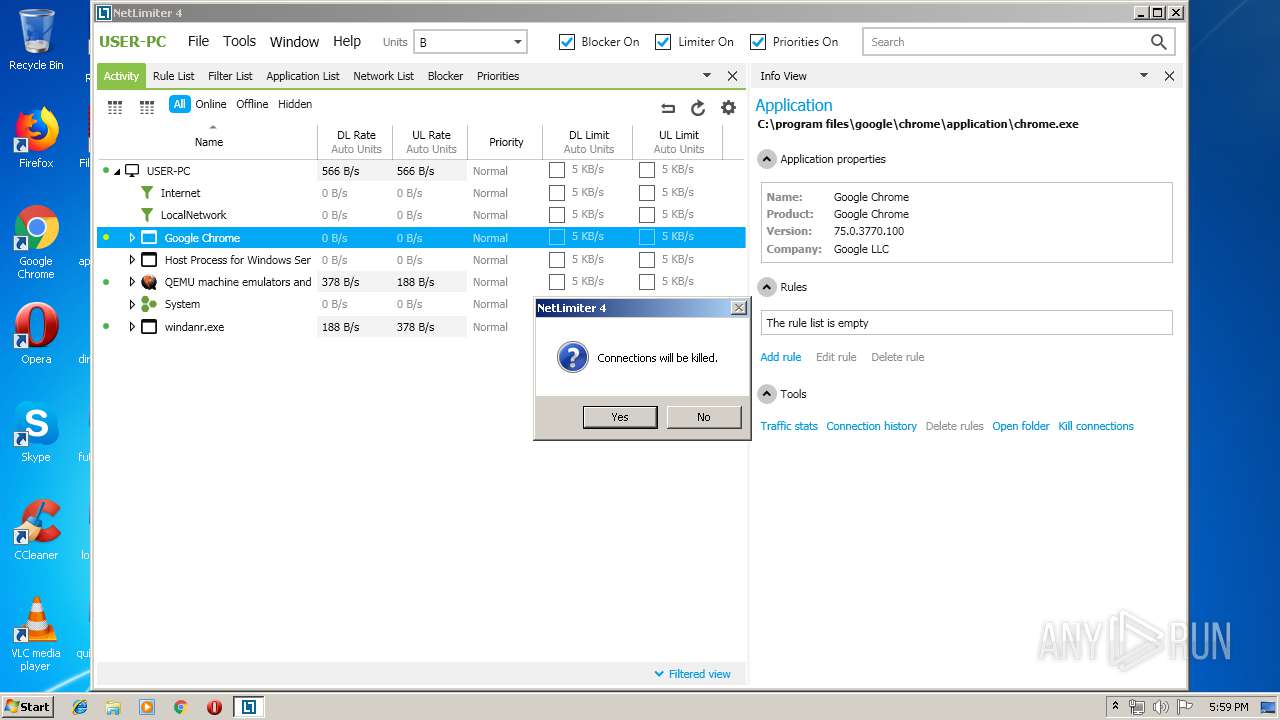
Task: Open VLC media player desktop shortcut
Action: click(x=36, y=634)
